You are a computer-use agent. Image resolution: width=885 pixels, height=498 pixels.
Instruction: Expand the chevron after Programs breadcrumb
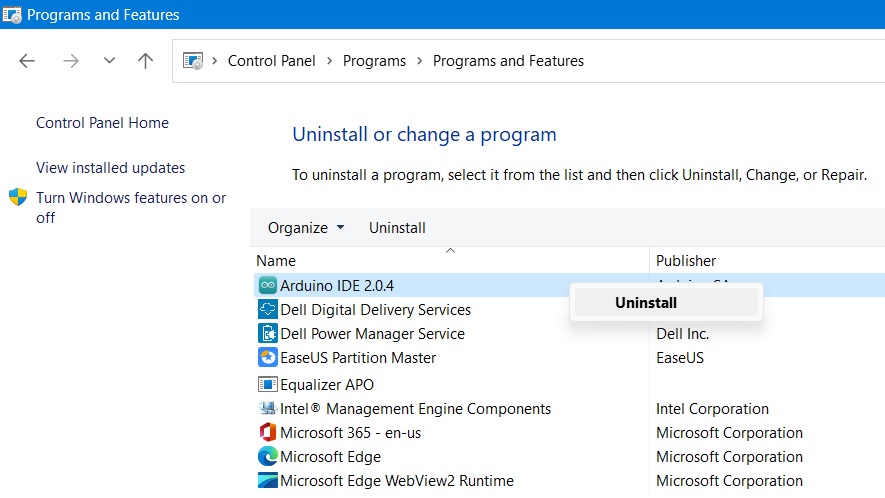coord(419,60)
